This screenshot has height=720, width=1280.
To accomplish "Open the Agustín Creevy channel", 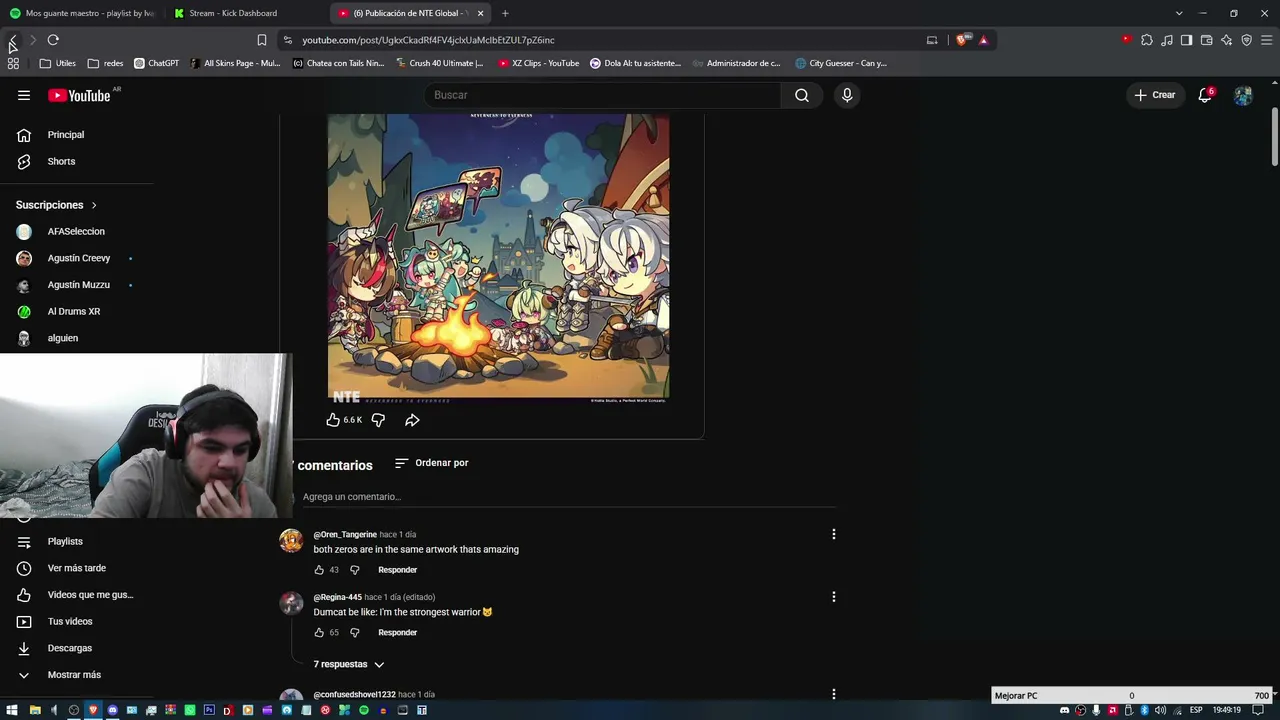I will 79,258.
